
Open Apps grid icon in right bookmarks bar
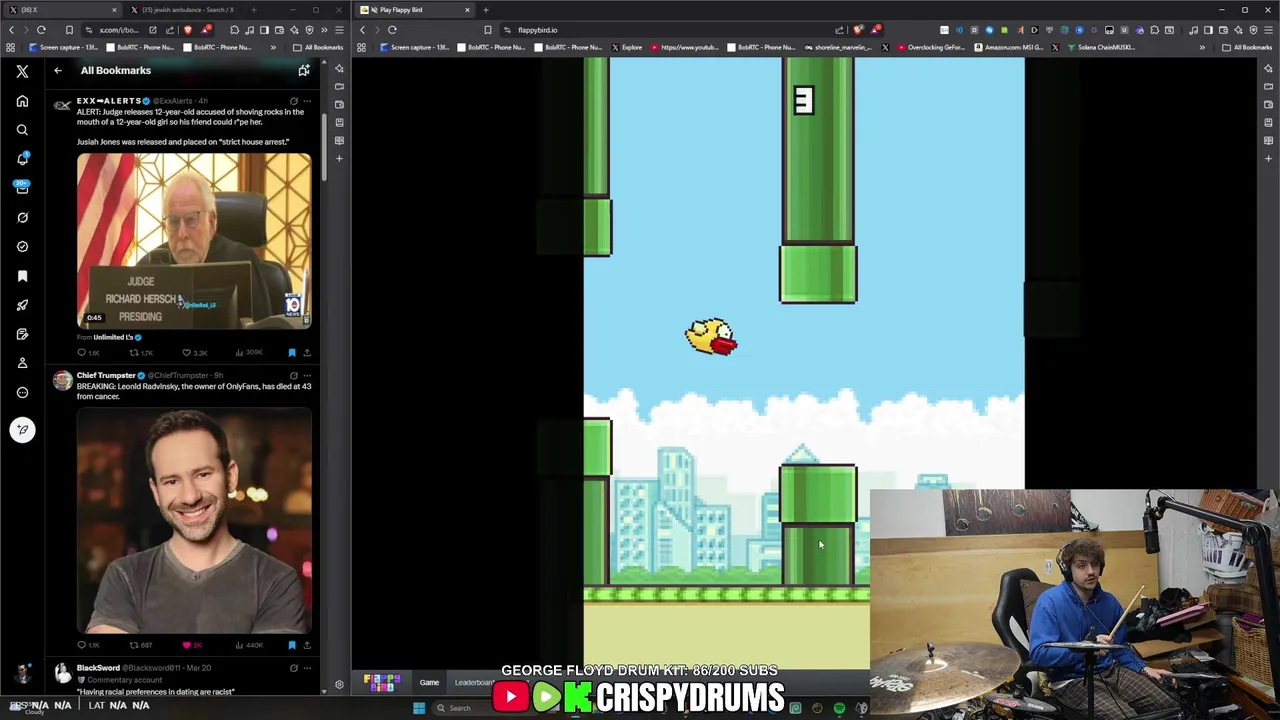(x=361, y=47)
